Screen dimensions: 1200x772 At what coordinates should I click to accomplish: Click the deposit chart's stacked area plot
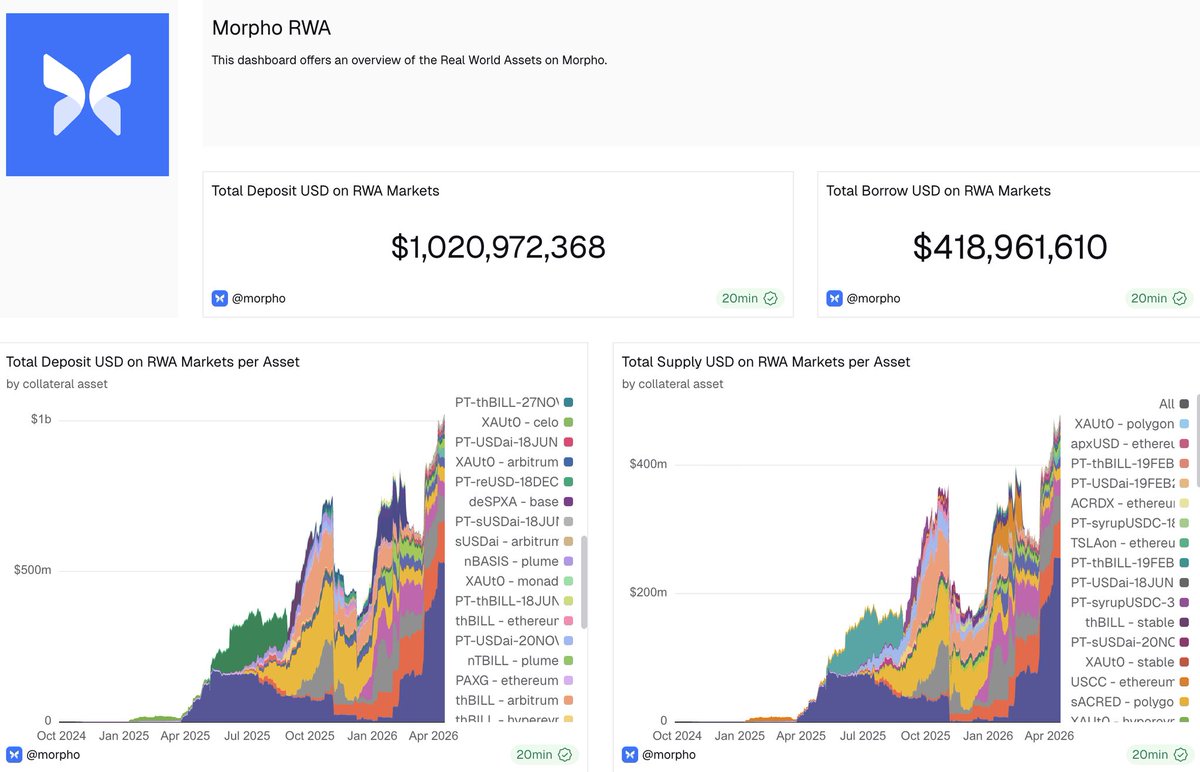click(x=252, y=568)
